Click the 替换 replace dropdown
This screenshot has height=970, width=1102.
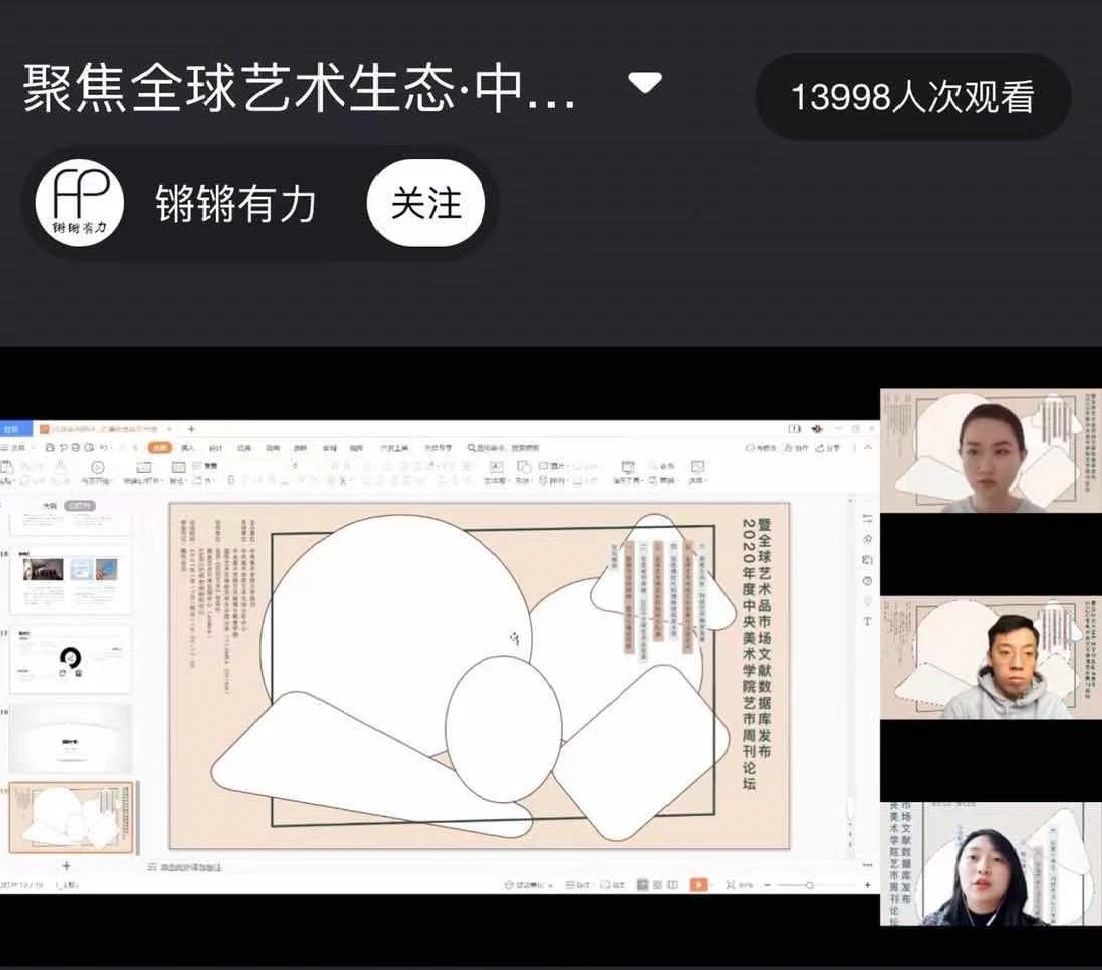click(662, 481)
